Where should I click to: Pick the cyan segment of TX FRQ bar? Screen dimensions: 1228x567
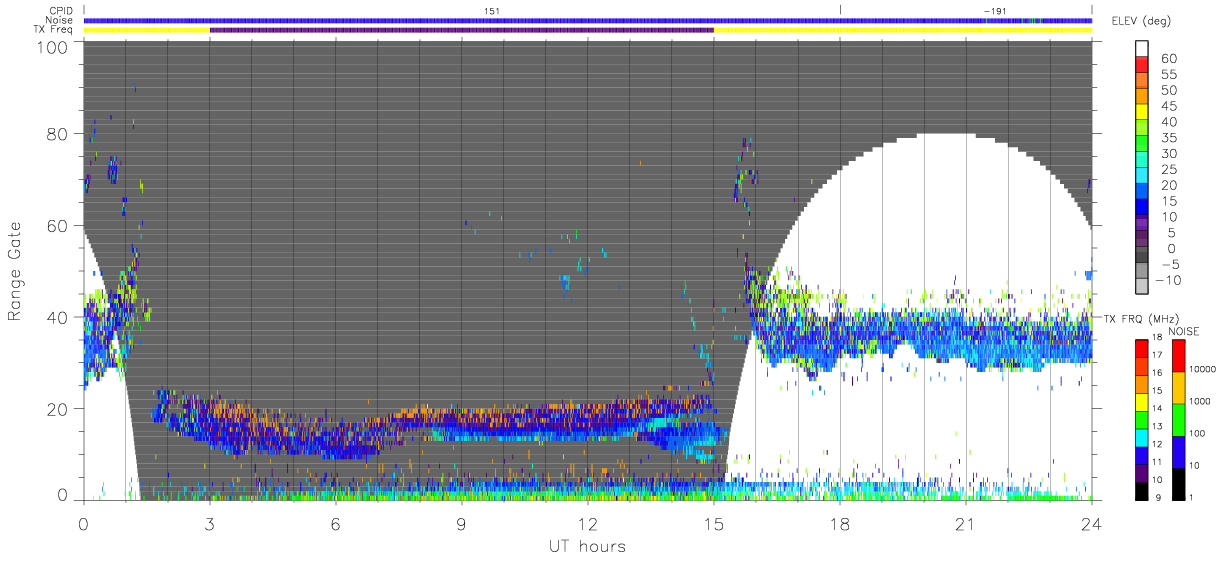[1142, 436]
